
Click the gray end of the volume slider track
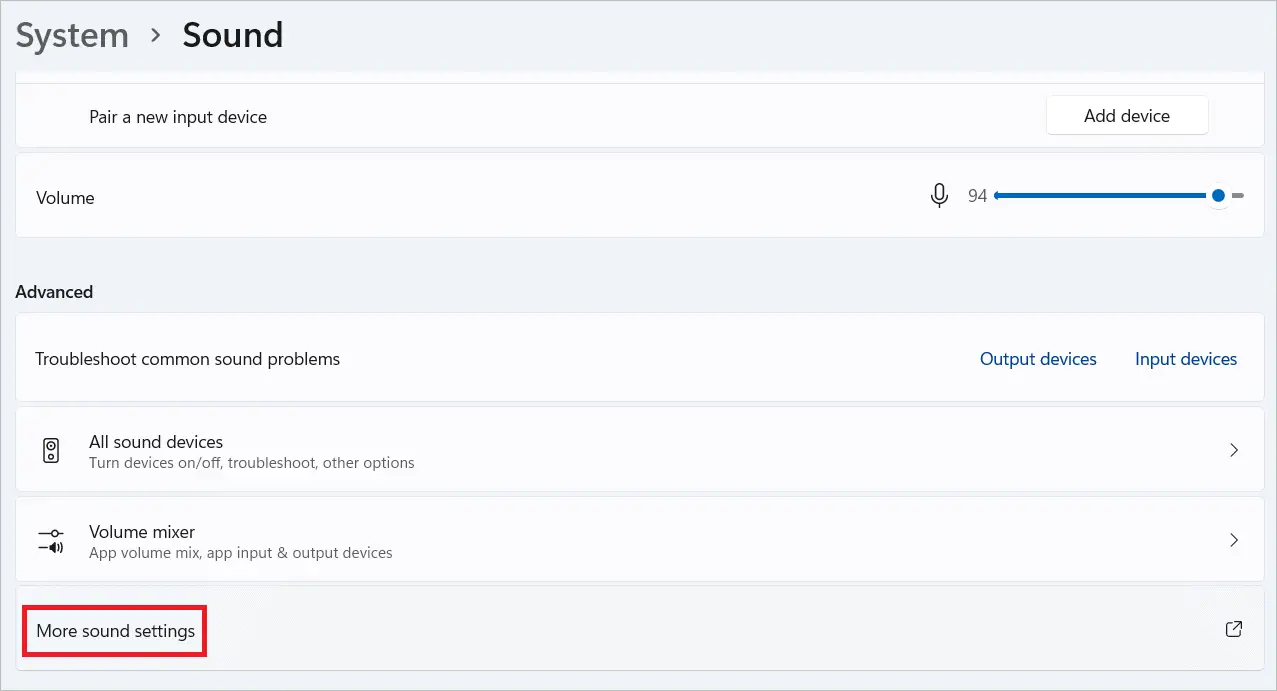[1237, 196]
